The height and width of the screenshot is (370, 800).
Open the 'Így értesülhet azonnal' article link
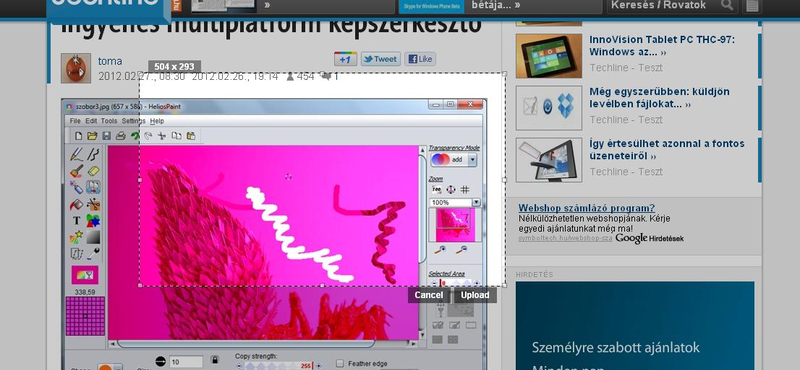(666, 150)
